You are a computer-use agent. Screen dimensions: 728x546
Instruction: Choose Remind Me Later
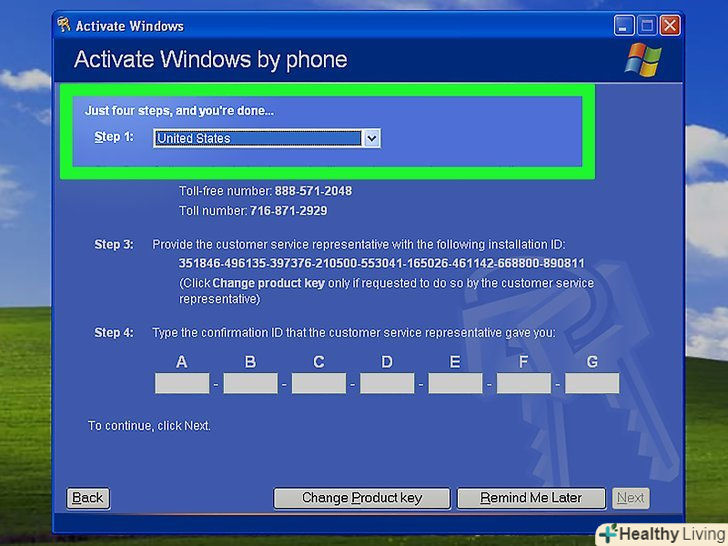(x=531, y=498)
